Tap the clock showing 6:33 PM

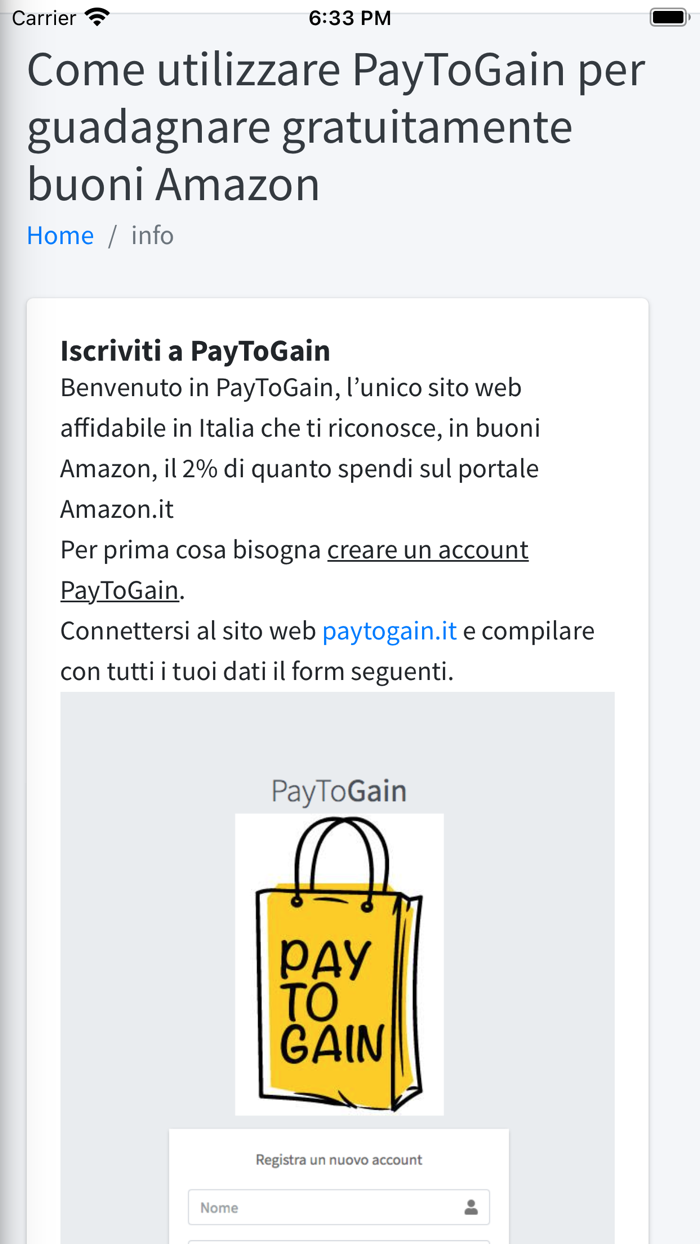[x=349, y=16]
